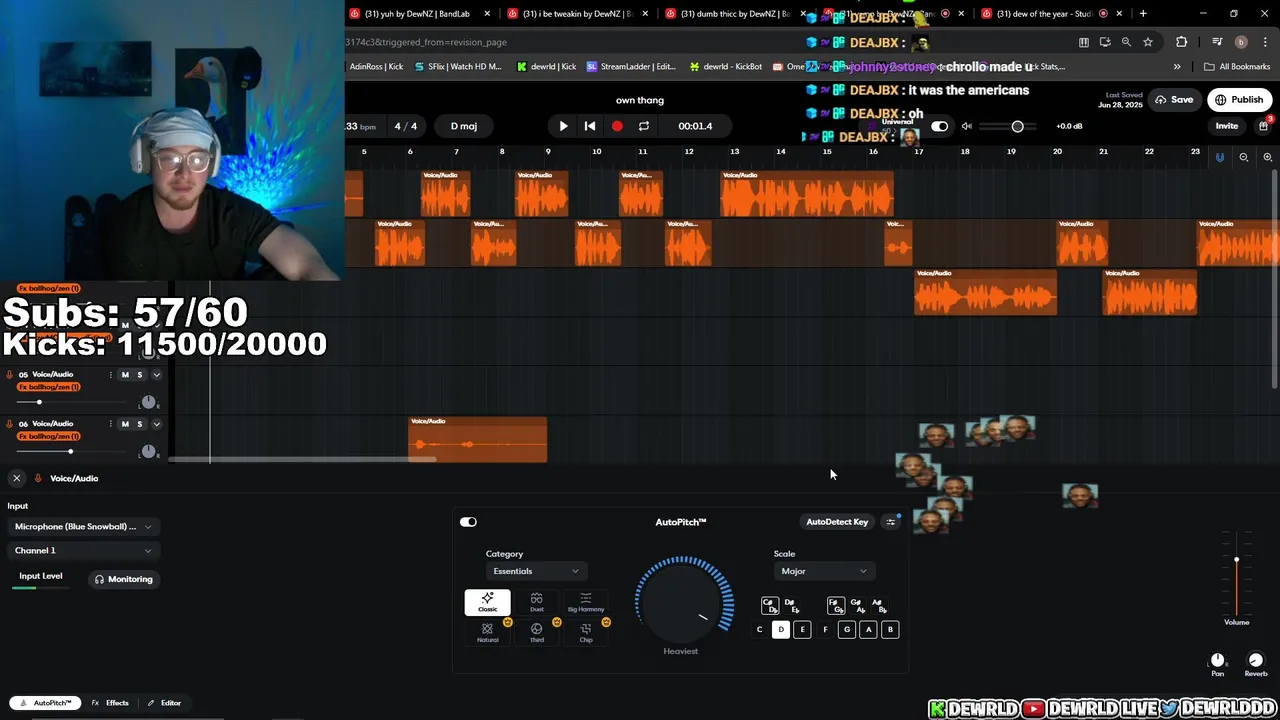Click the Reverb knob
The width and height of the screenshot is (1280, 720).
point(1256,661)
